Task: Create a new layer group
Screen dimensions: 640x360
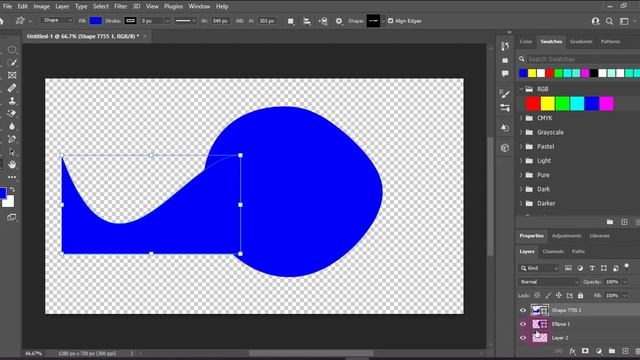Action: 611,351
